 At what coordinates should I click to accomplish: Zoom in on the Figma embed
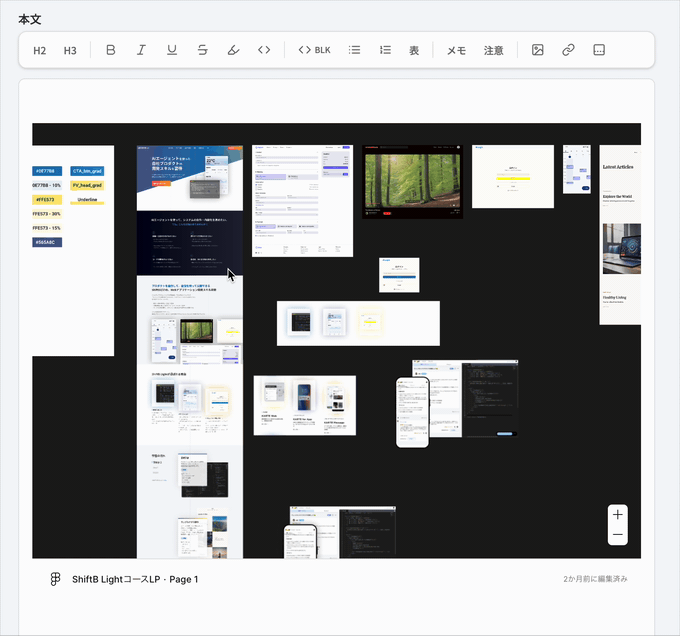[618, 515]
